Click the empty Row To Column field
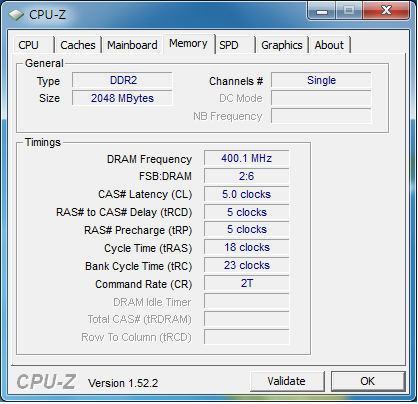This screenshot has width=418, height=404. (247, 337)
